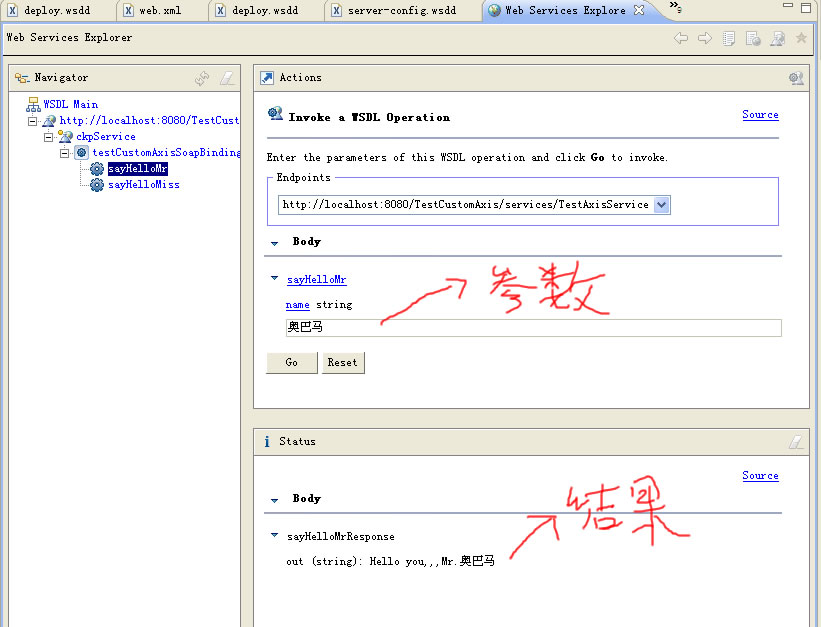This screenshot has width=821, height=627.
Task: Click the sayHelloMrResponse text
Action: 341,536
